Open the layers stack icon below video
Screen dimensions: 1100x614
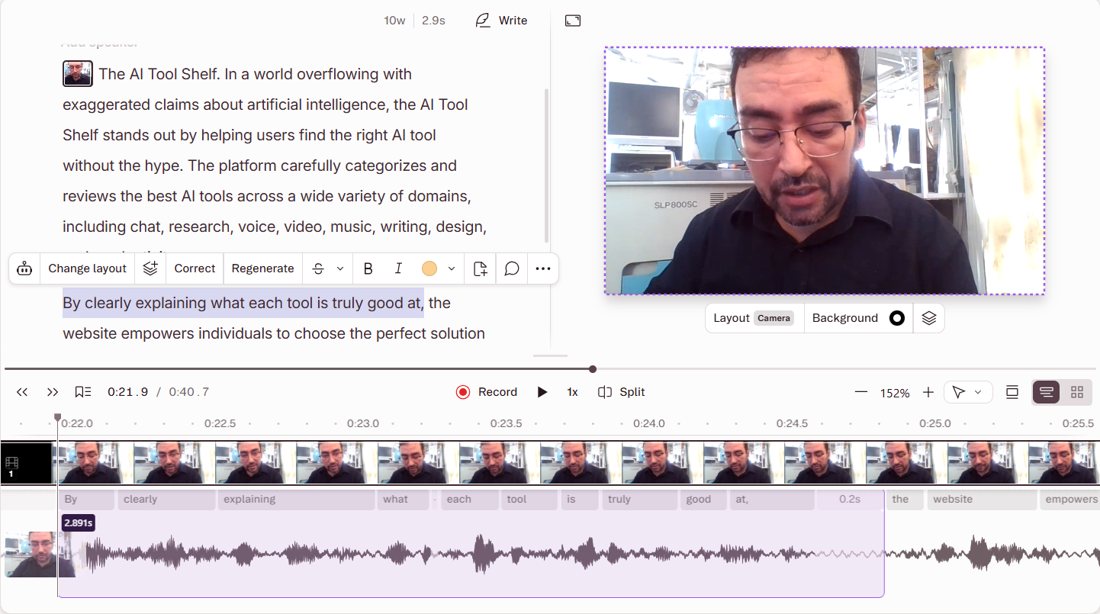pyautogui.click(x=929, y=318)
